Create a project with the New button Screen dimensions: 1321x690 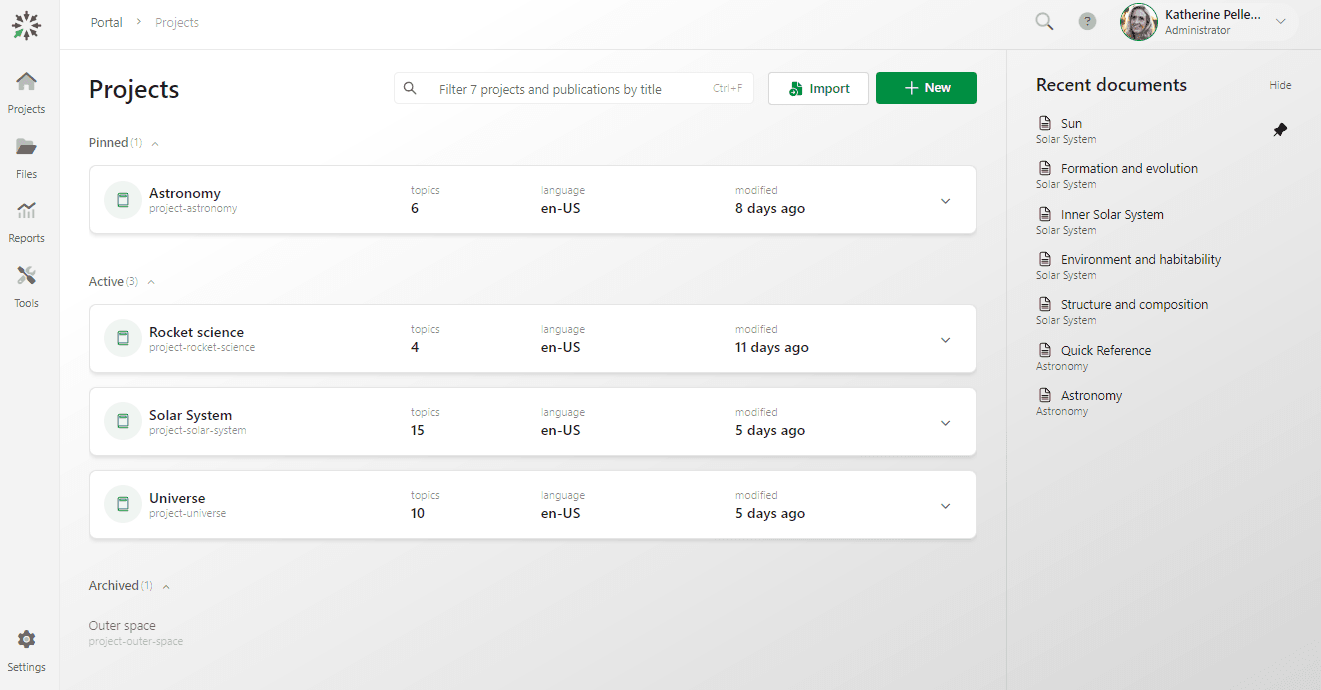[x=926, y=88]
